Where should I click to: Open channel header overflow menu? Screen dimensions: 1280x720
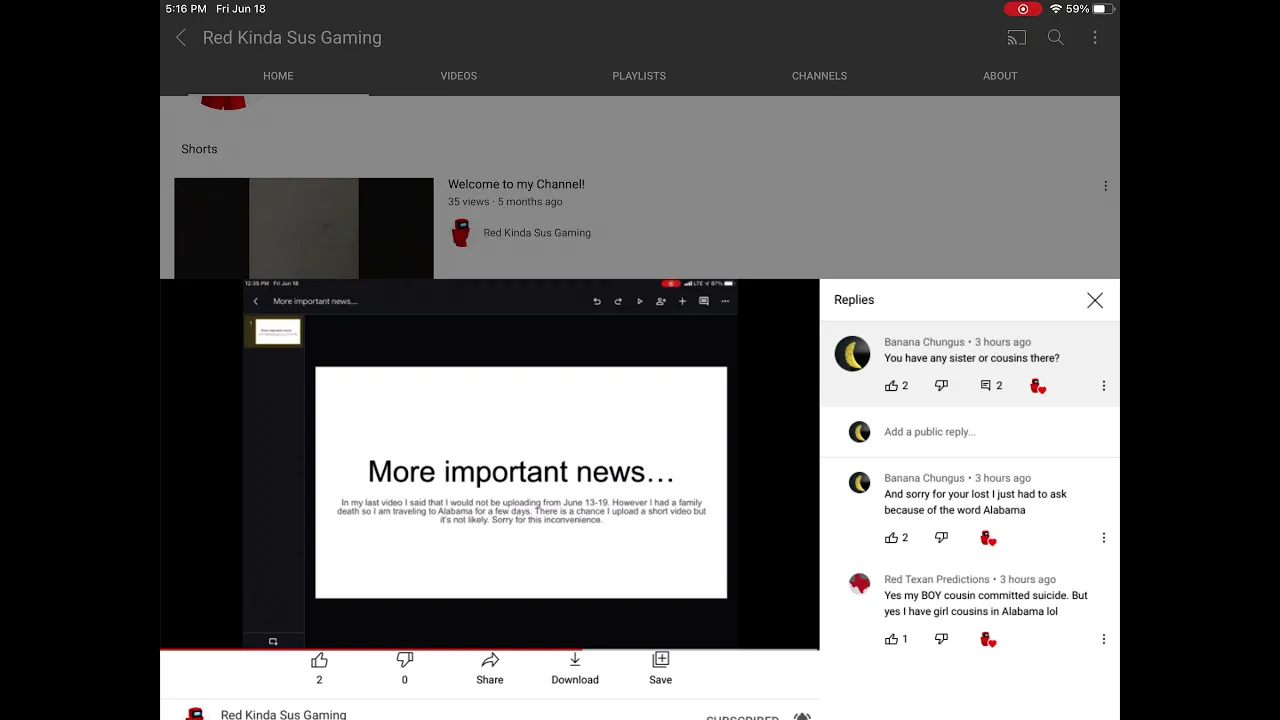(x=1095, y=38)
